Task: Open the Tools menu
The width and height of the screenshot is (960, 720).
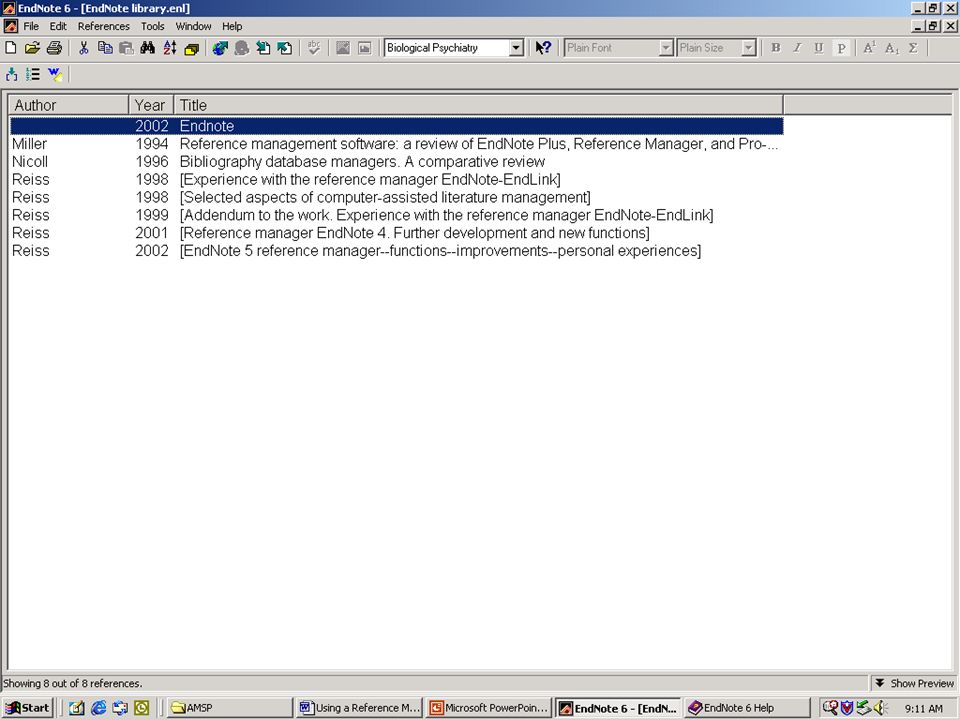Action: [152, 26]
